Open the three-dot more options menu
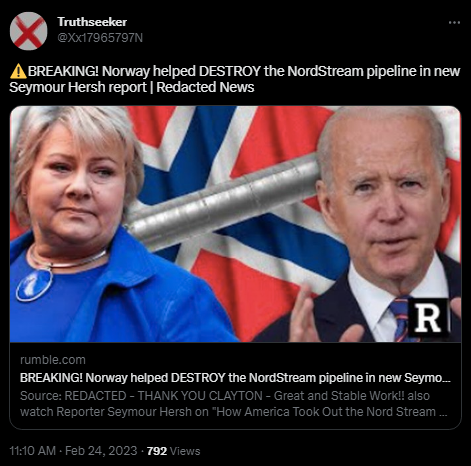 [454, 23]
